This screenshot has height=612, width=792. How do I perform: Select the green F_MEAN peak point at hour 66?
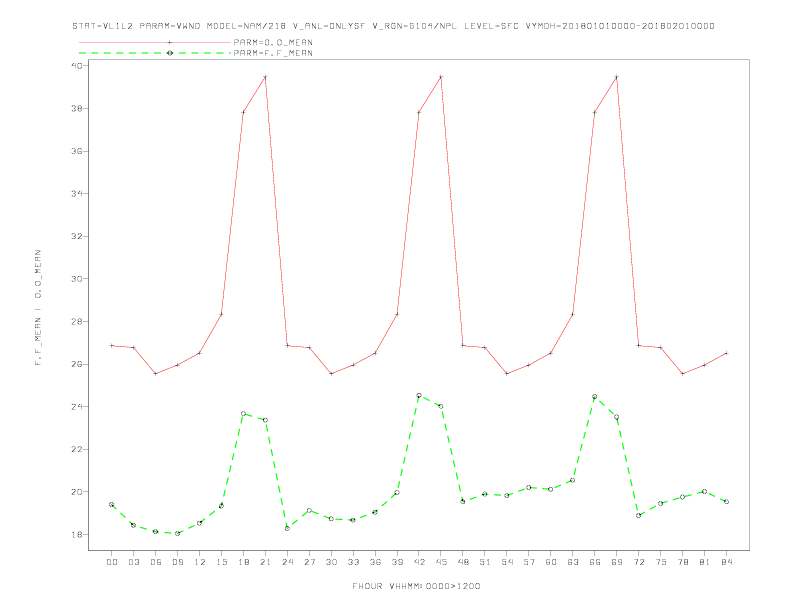tap(595, 396)
